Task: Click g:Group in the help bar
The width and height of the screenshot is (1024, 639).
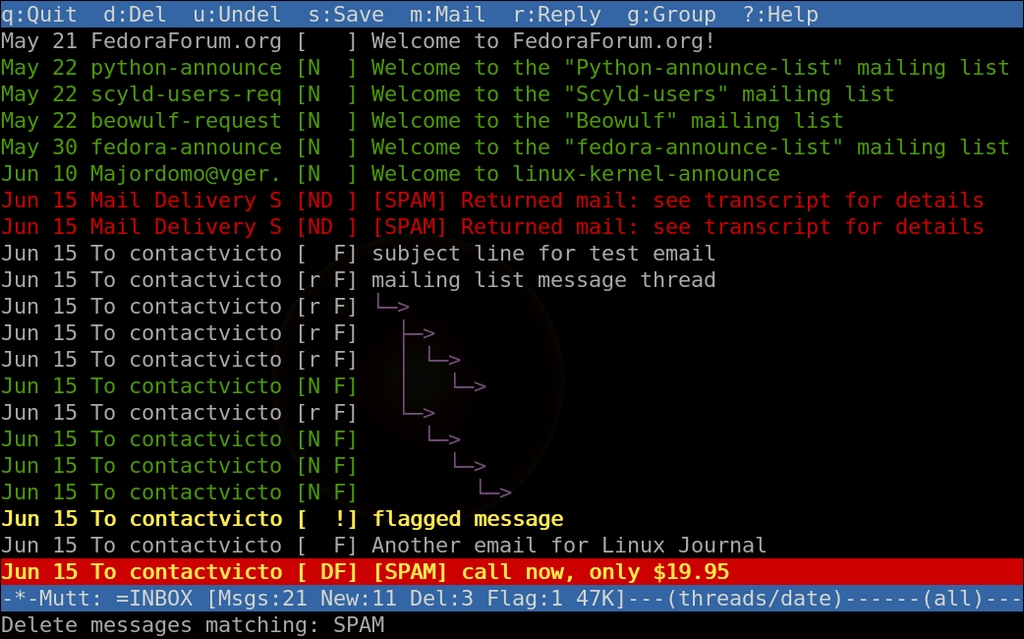Action: click(x=671, y=14)
